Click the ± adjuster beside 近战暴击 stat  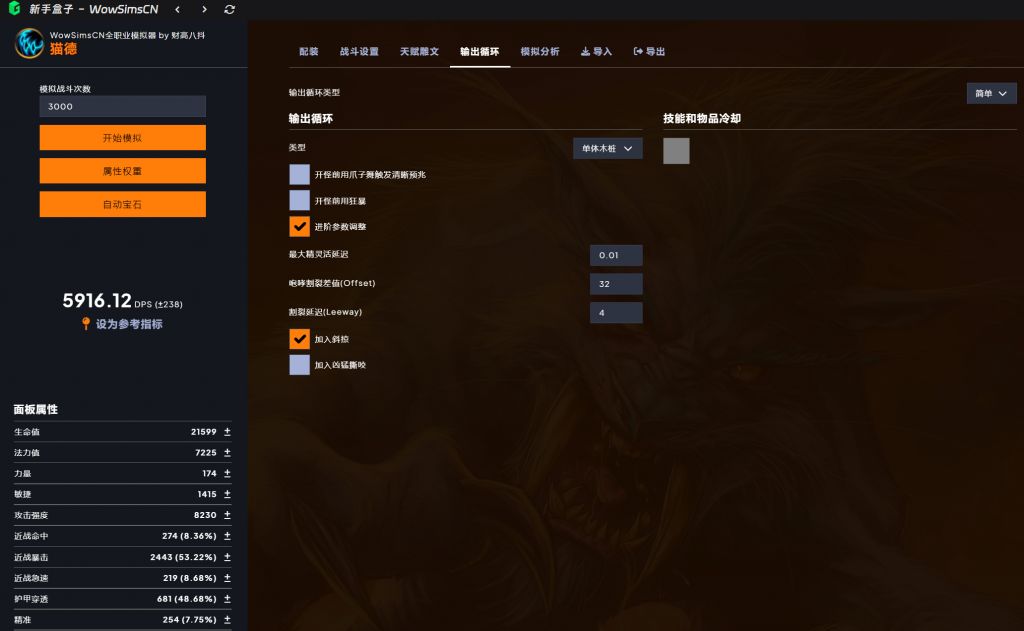226,557
